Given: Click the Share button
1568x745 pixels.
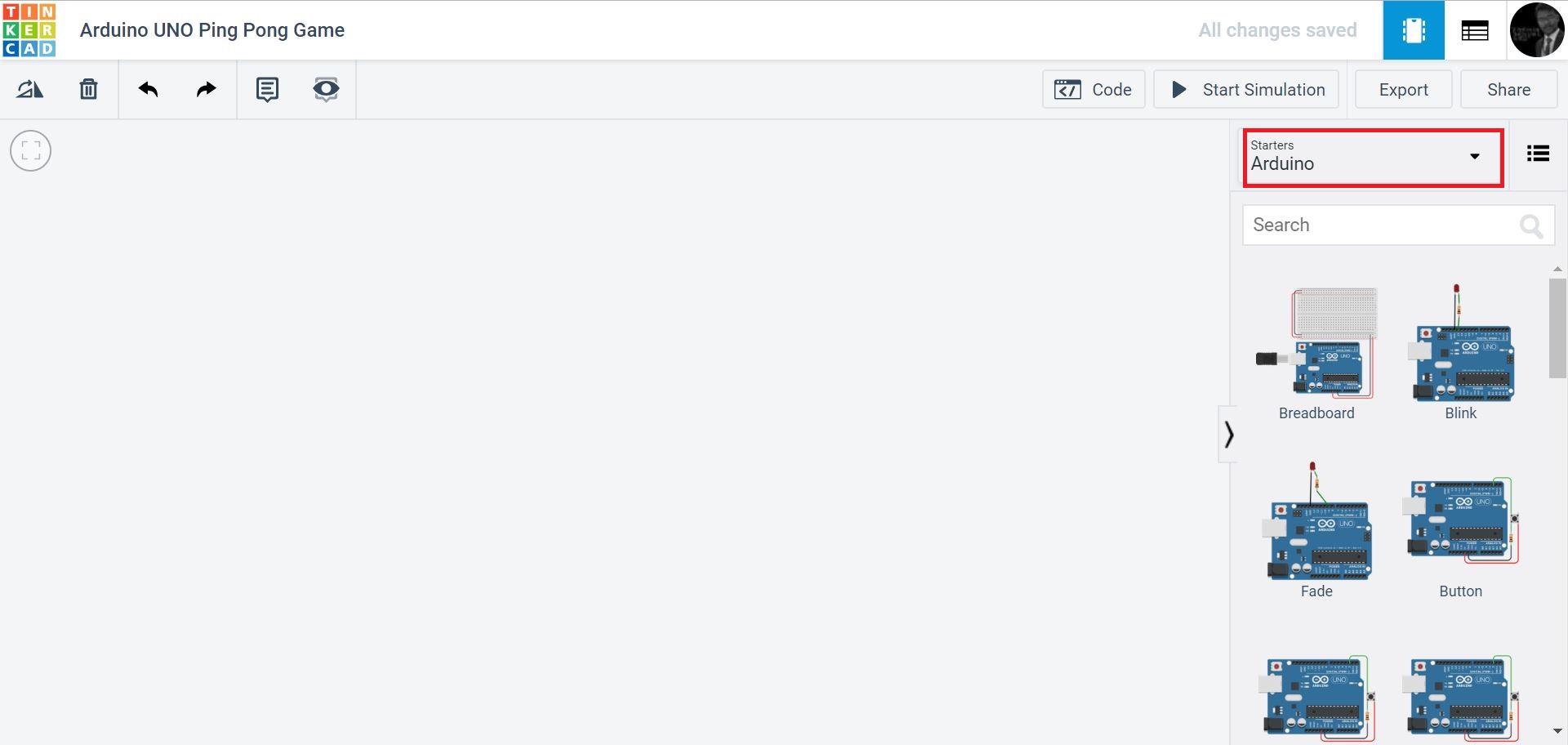Looking at the screenshot, I should (x=1508, y=90).
